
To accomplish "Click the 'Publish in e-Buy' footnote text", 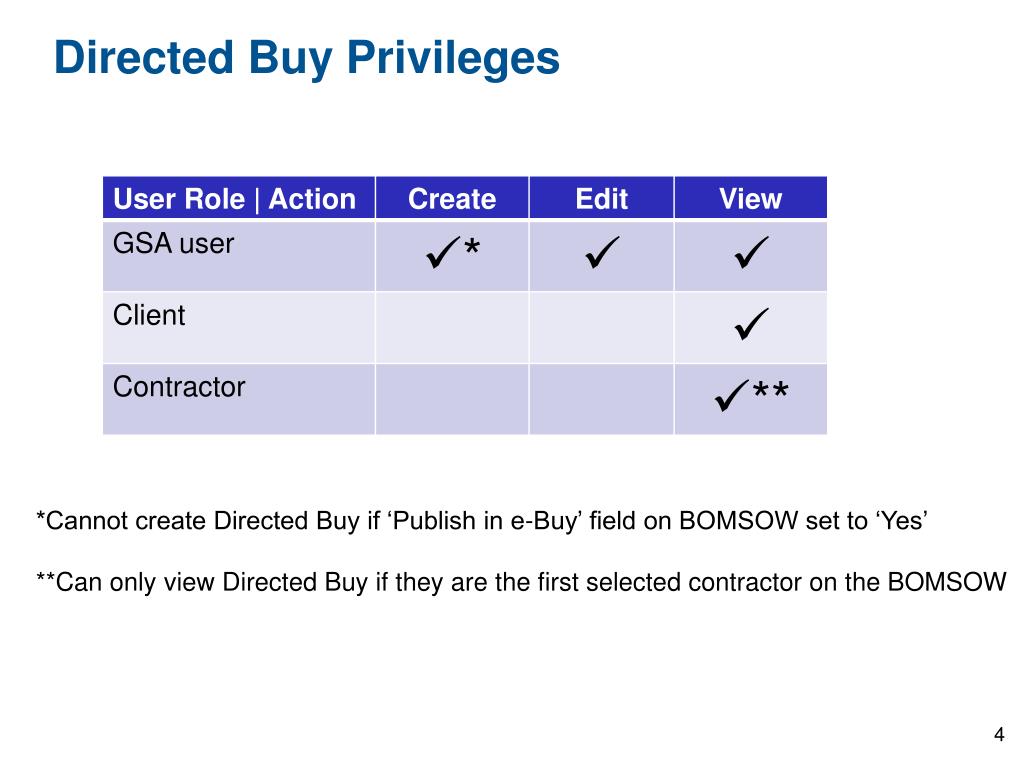I will (x=482, y=520).
